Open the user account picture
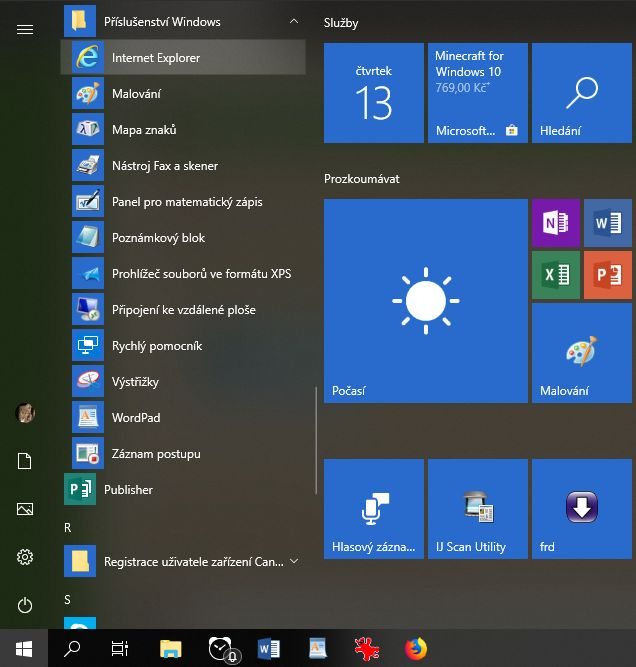 click(x=25, y=413)
